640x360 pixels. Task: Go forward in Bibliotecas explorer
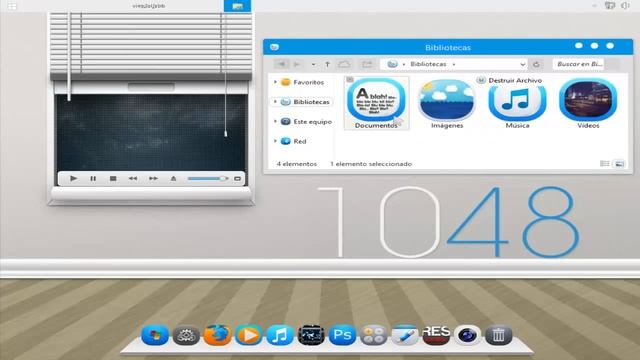point(297,64)
